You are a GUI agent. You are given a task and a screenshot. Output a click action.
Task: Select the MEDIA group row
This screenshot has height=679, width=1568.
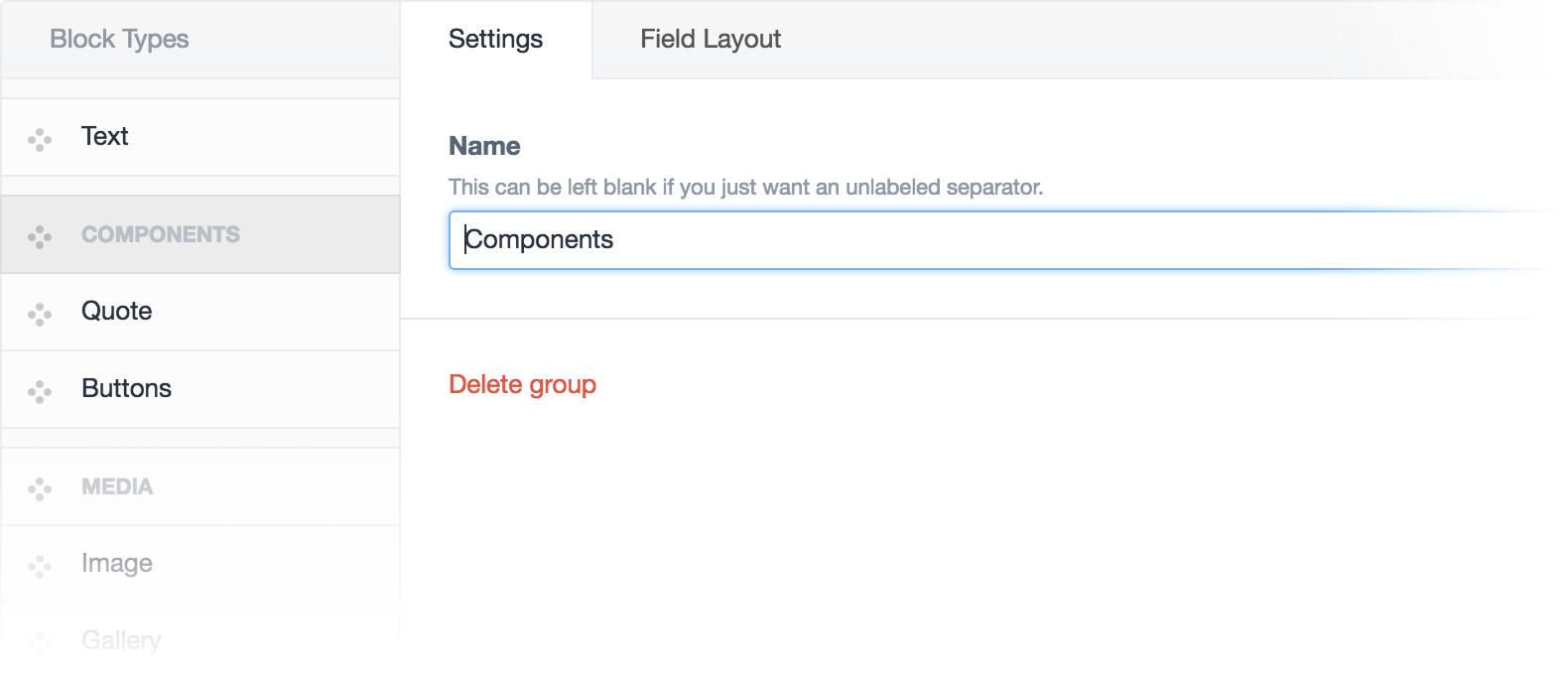tap(200, 486)
